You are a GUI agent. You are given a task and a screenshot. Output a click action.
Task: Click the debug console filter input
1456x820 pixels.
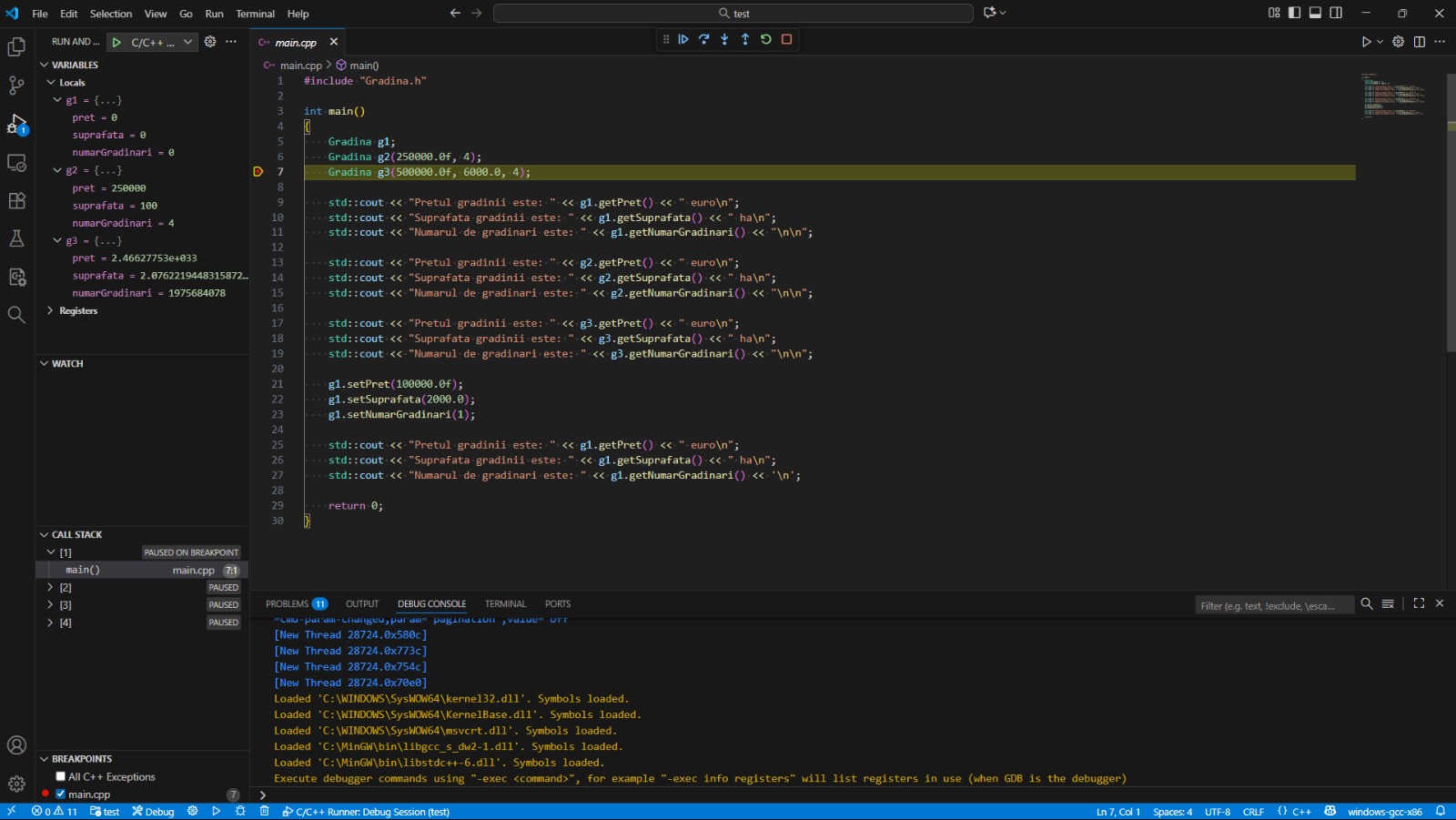(x=1272, y=605)
